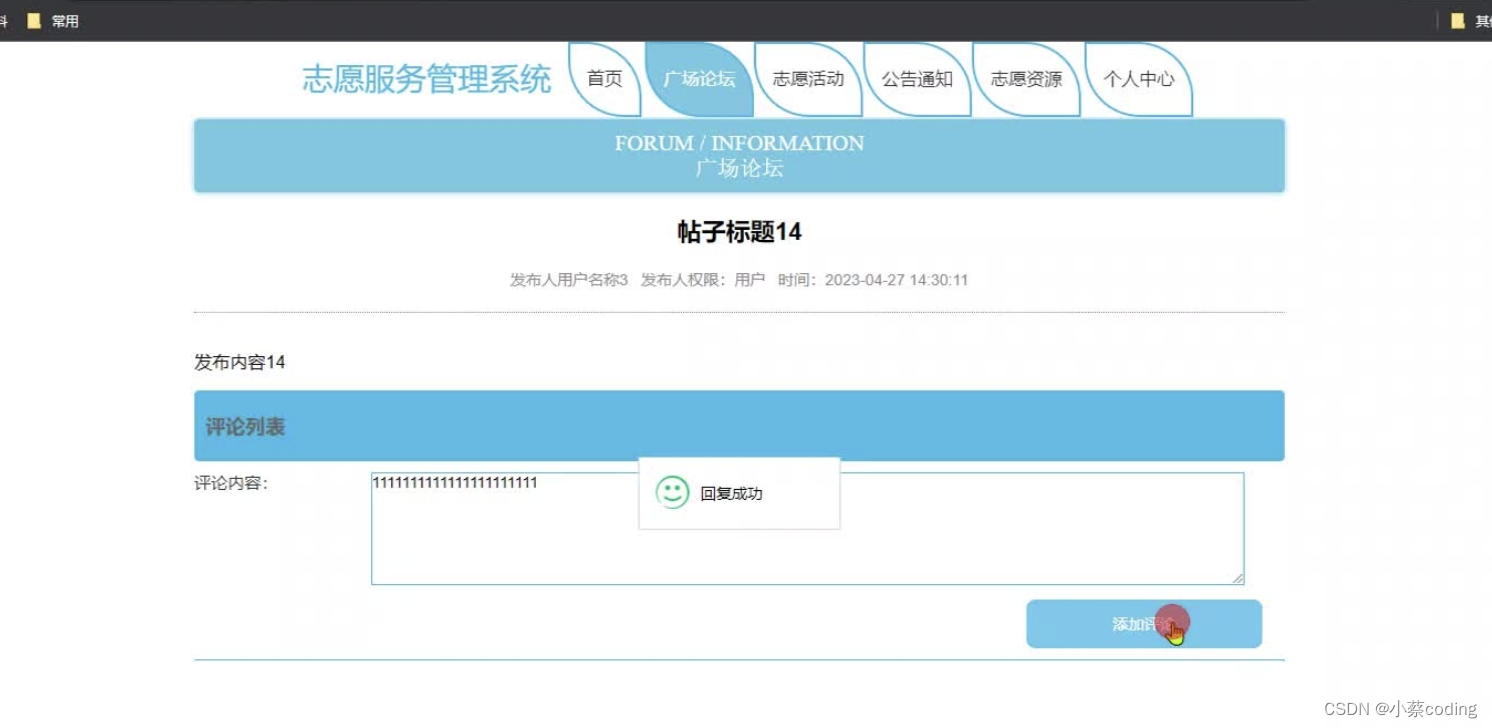
Task: Open the other bookmarks folder at right
Action: point(1457,20)
